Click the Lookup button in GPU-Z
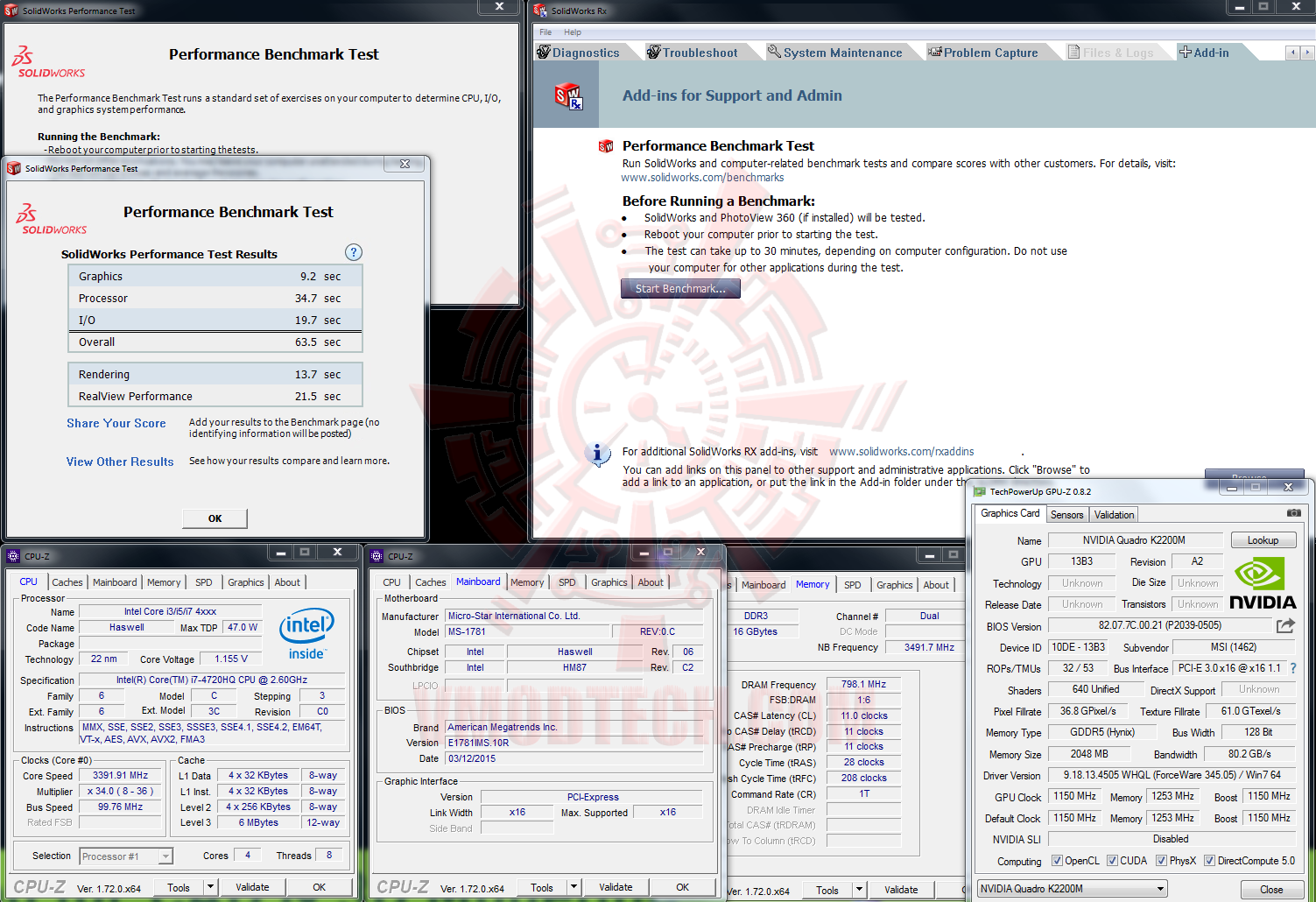The width and height of the screenshot is (1316, 902). pyautogui.click(x=1263, y=540)
